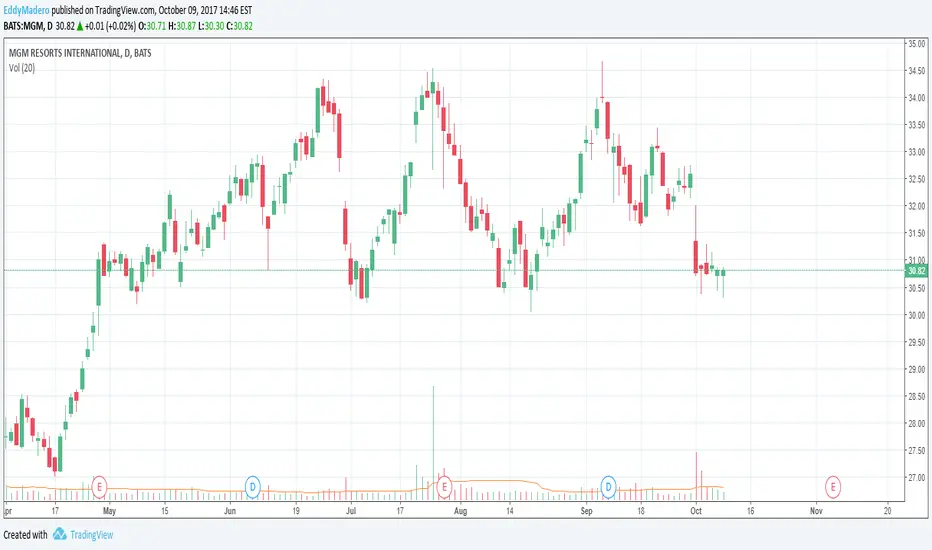
Task: Click the high value 'H:30.87'
Action: pos(182,26)
